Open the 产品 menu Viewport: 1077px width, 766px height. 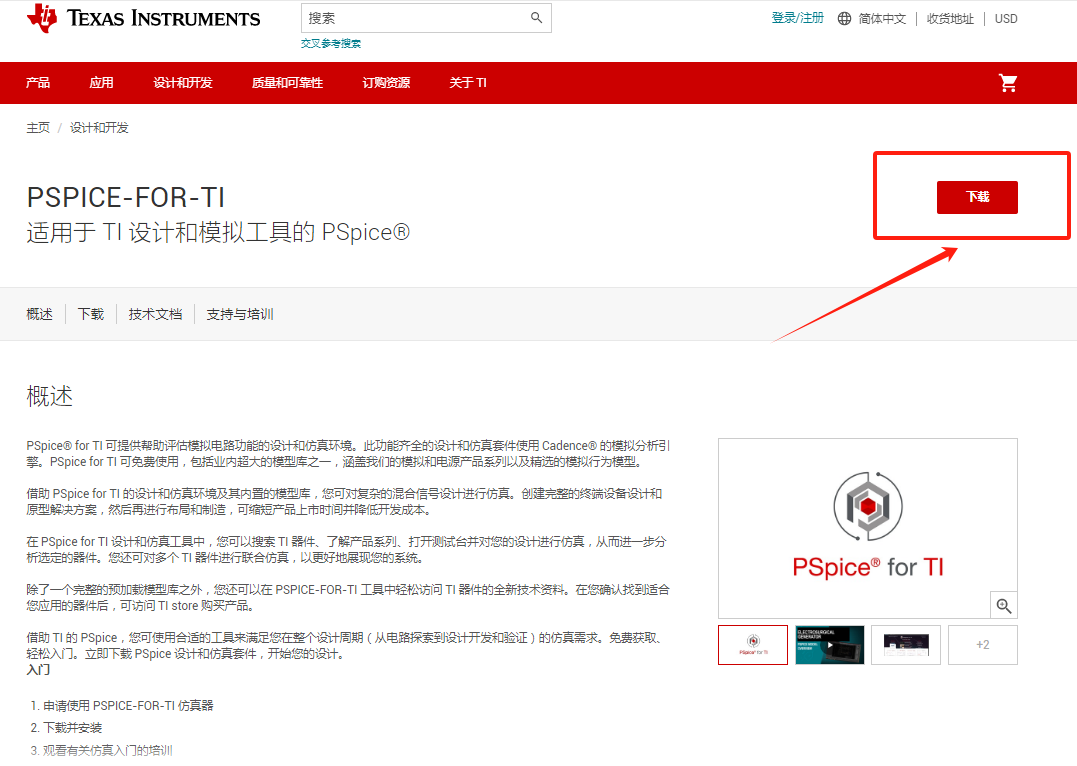38,82
